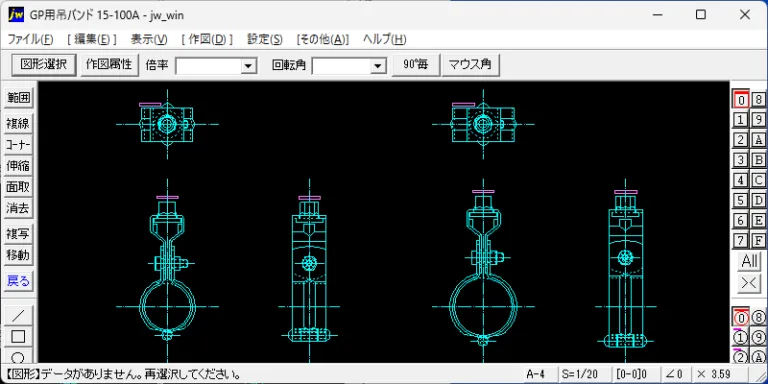This screenshot has width=768, height=384.
Task: Open the ヘルプ(H) menu
Action: tap(384, 39)
